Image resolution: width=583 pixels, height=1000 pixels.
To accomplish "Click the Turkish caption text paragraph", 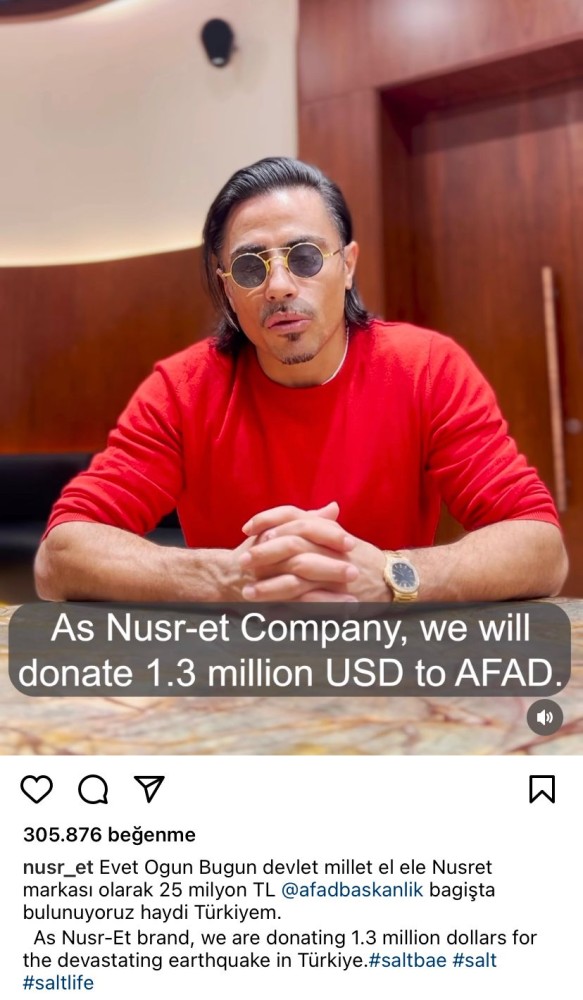I will [x=259, y=890].
